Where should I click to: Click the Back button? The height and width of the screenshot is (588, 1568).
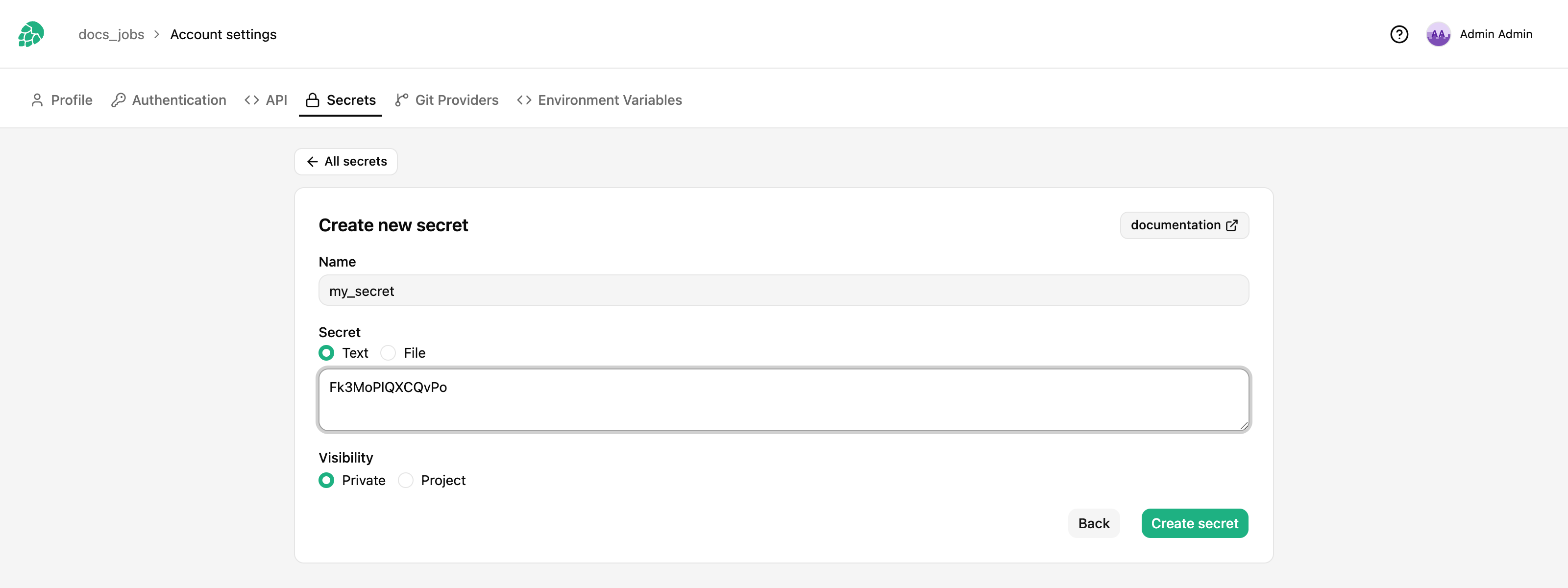[x=1094, y=523]
